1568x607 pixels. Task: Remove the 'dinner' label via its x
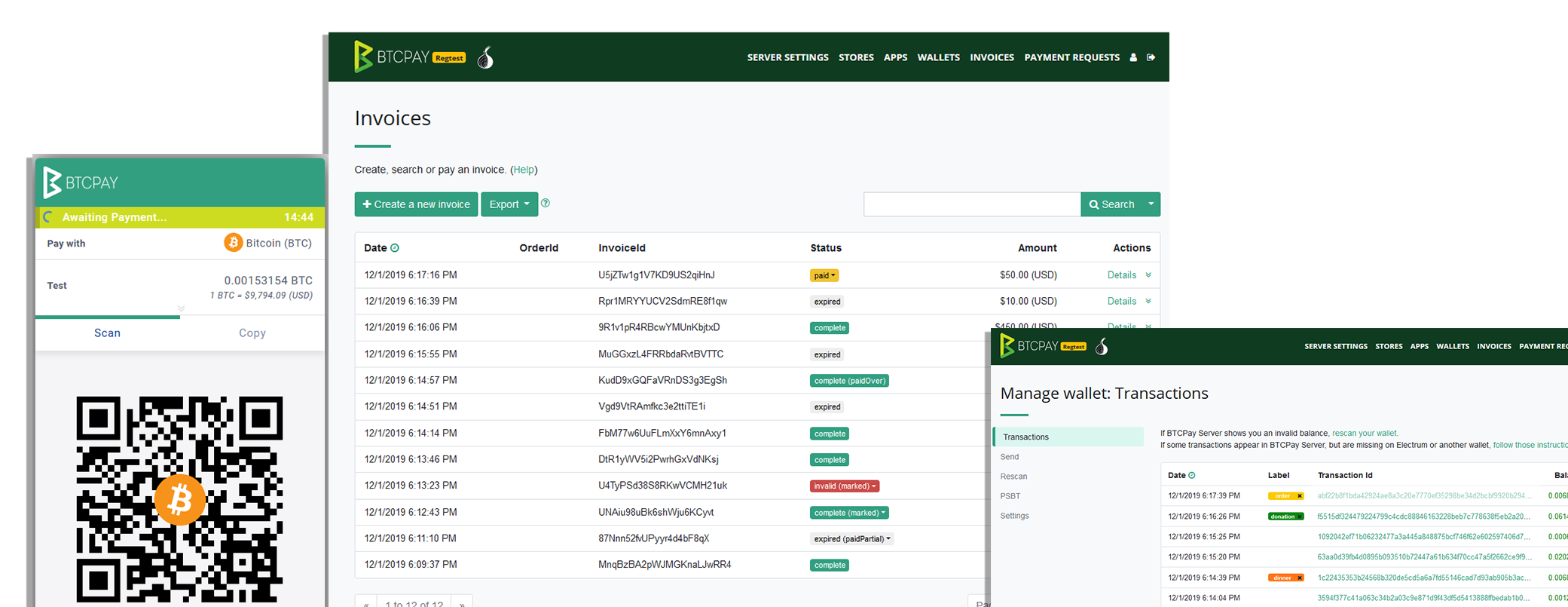tap(1300, 578)
